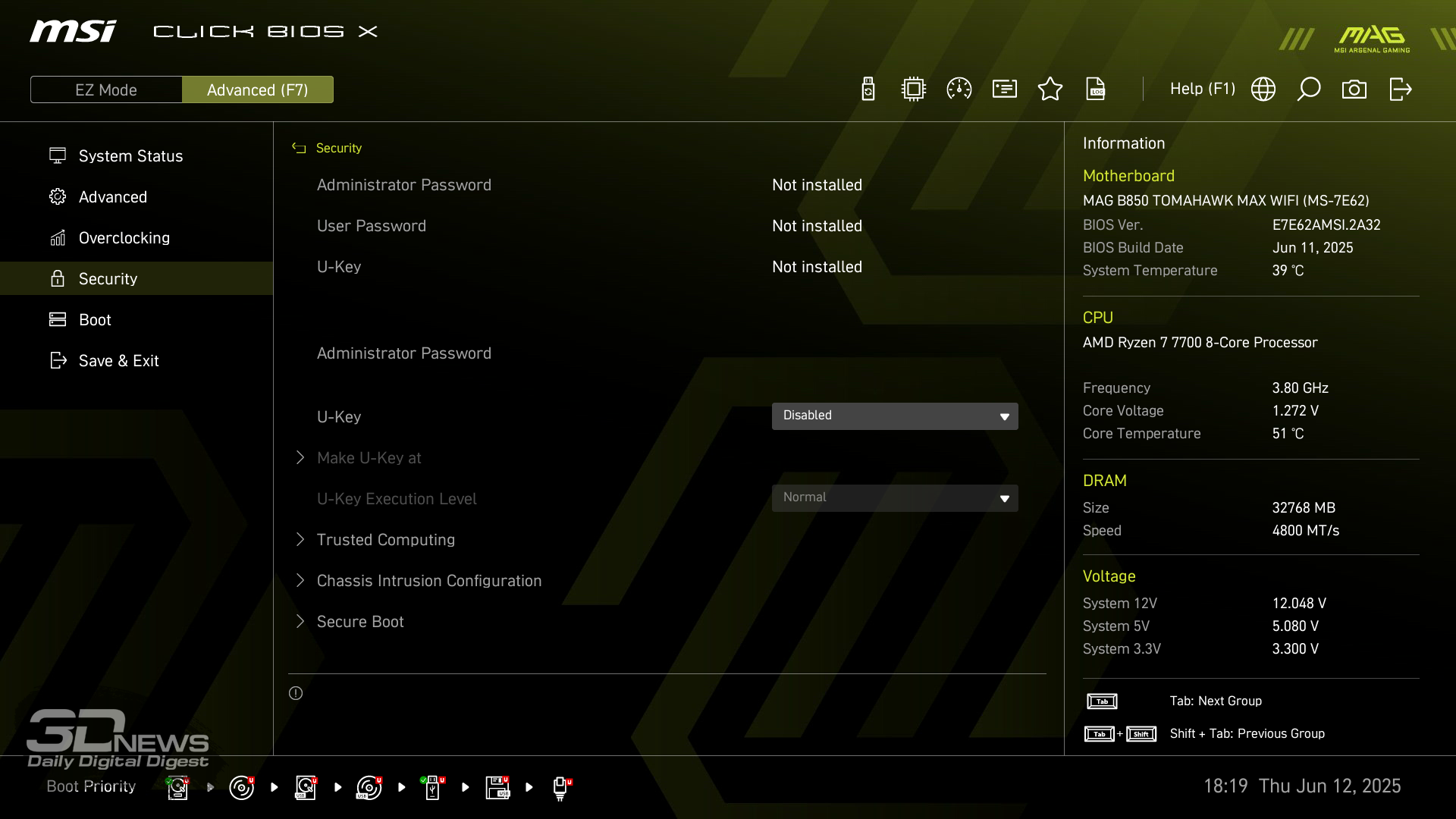The width and height of the screenshot is (1456, 819).
Task: Click Core Voltage value 1.272 V
Action: point(1294,410)
